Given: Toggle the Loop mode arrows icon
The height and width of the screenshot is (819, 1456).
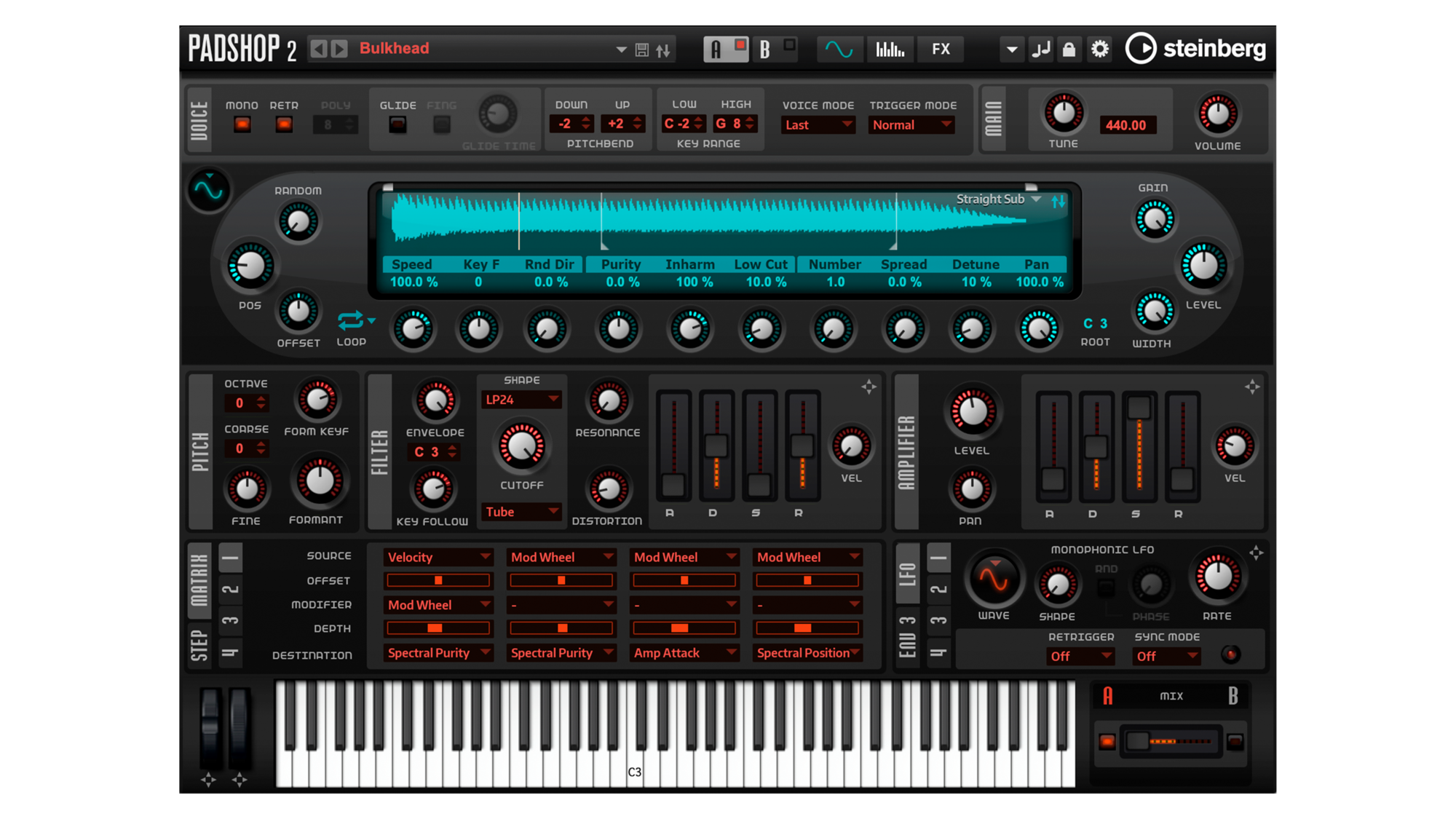Looking at the screenshot, I should pos(352,320).
